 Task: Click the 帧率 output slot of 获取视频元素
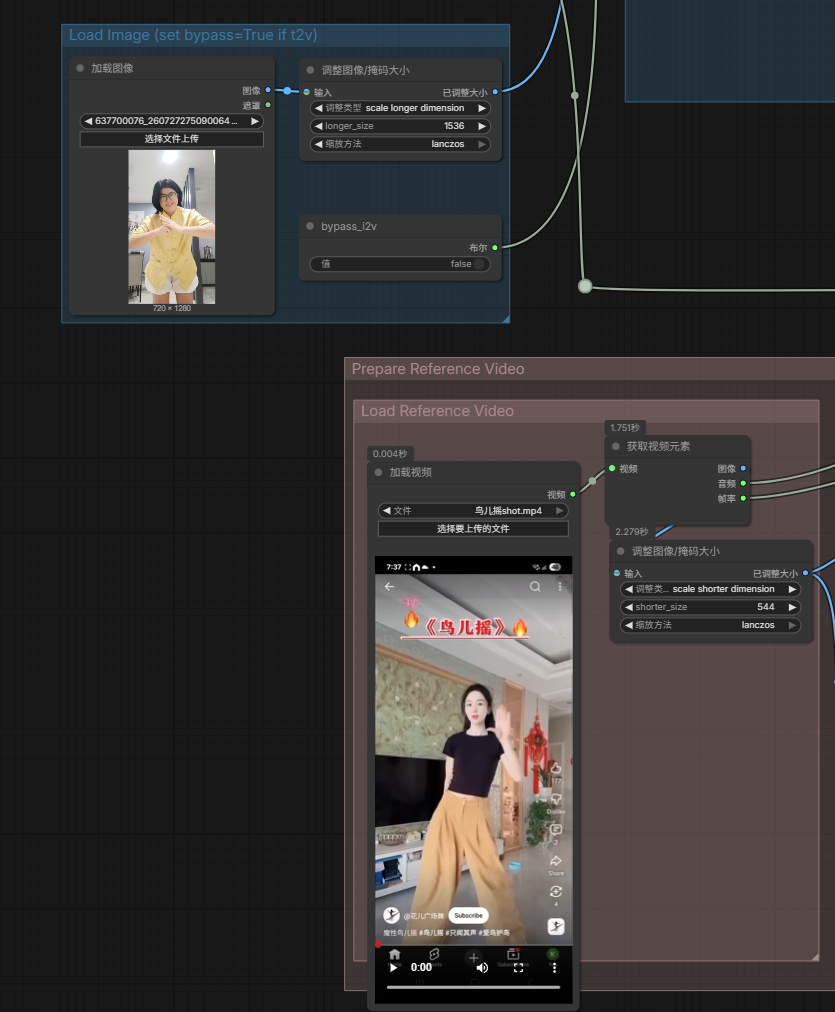tap(743, 498)
